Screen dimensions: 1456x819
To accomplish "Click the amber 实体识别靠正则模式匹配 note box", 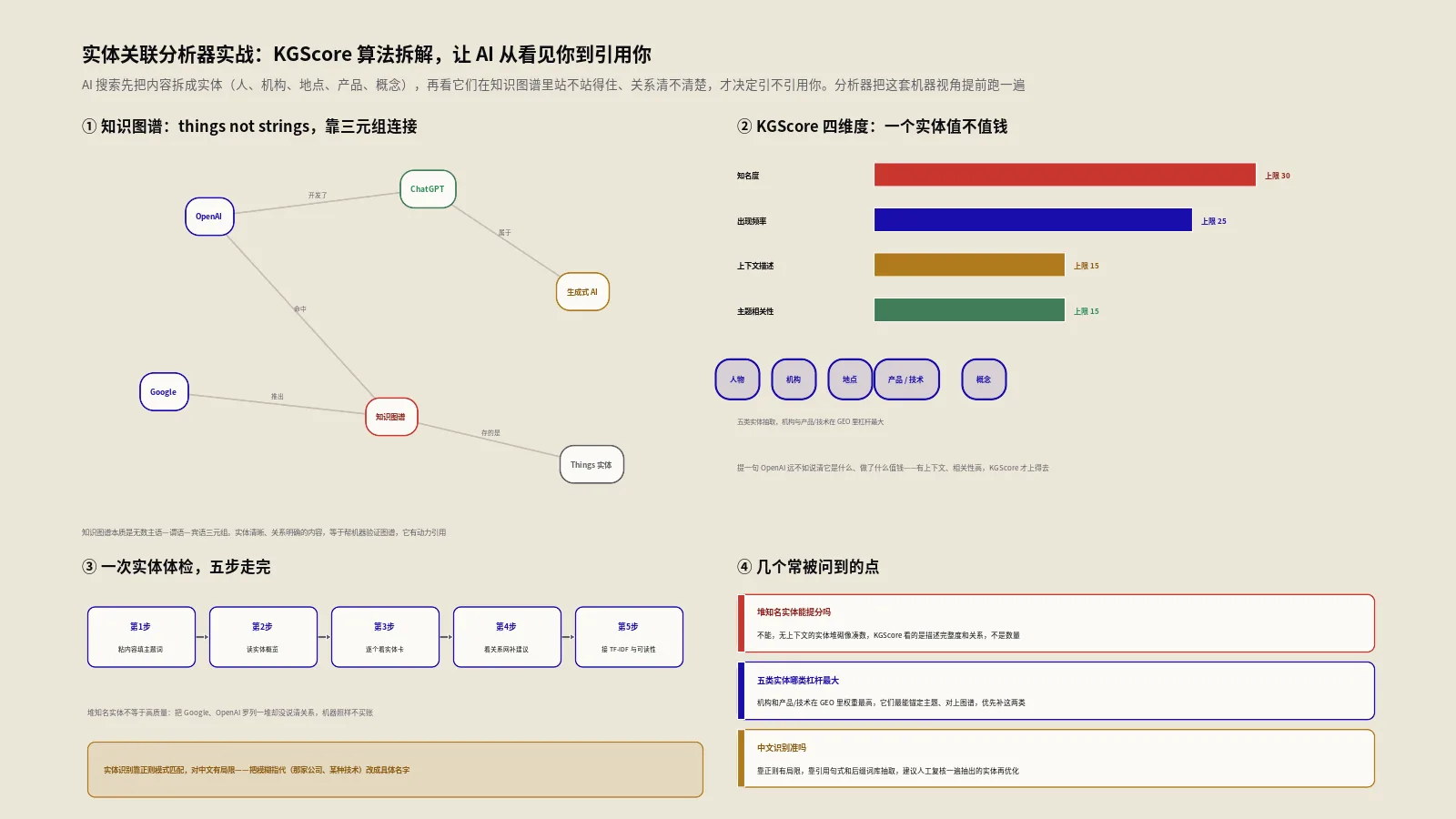I will tap(395, 770).
